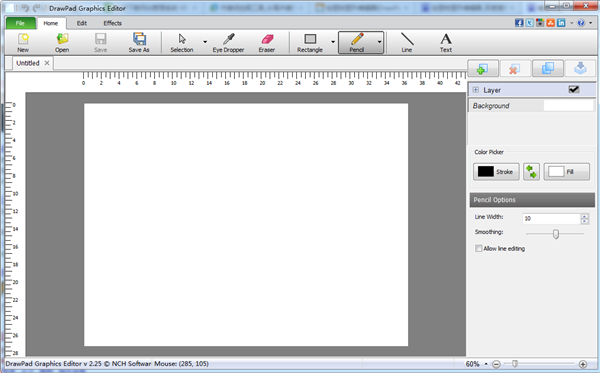The width and height of the screenshot is (600, 373).
Task: Enable Allow line editing checkbox
Action: [x=478, y=248]
